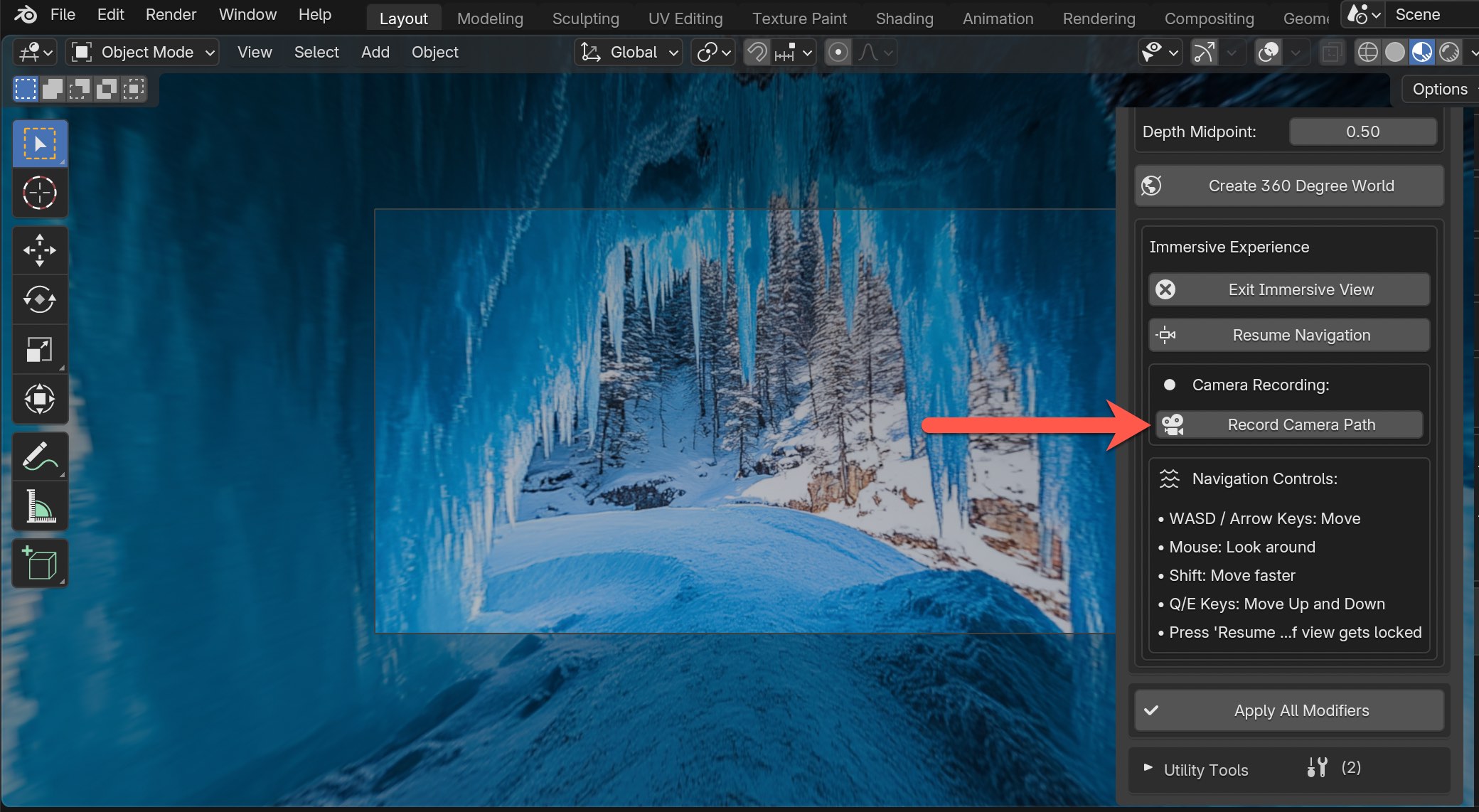This screenshot has height=812, width=1479.
Task: Open the Object Mode dropdown
Action: pos(142,52)
